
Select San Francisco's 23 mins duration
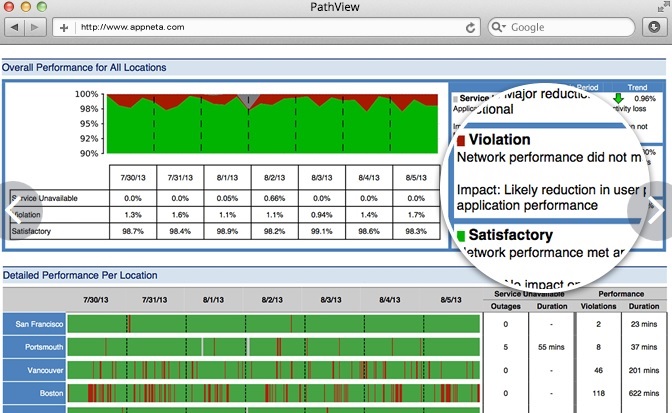(x=644, y=324)
